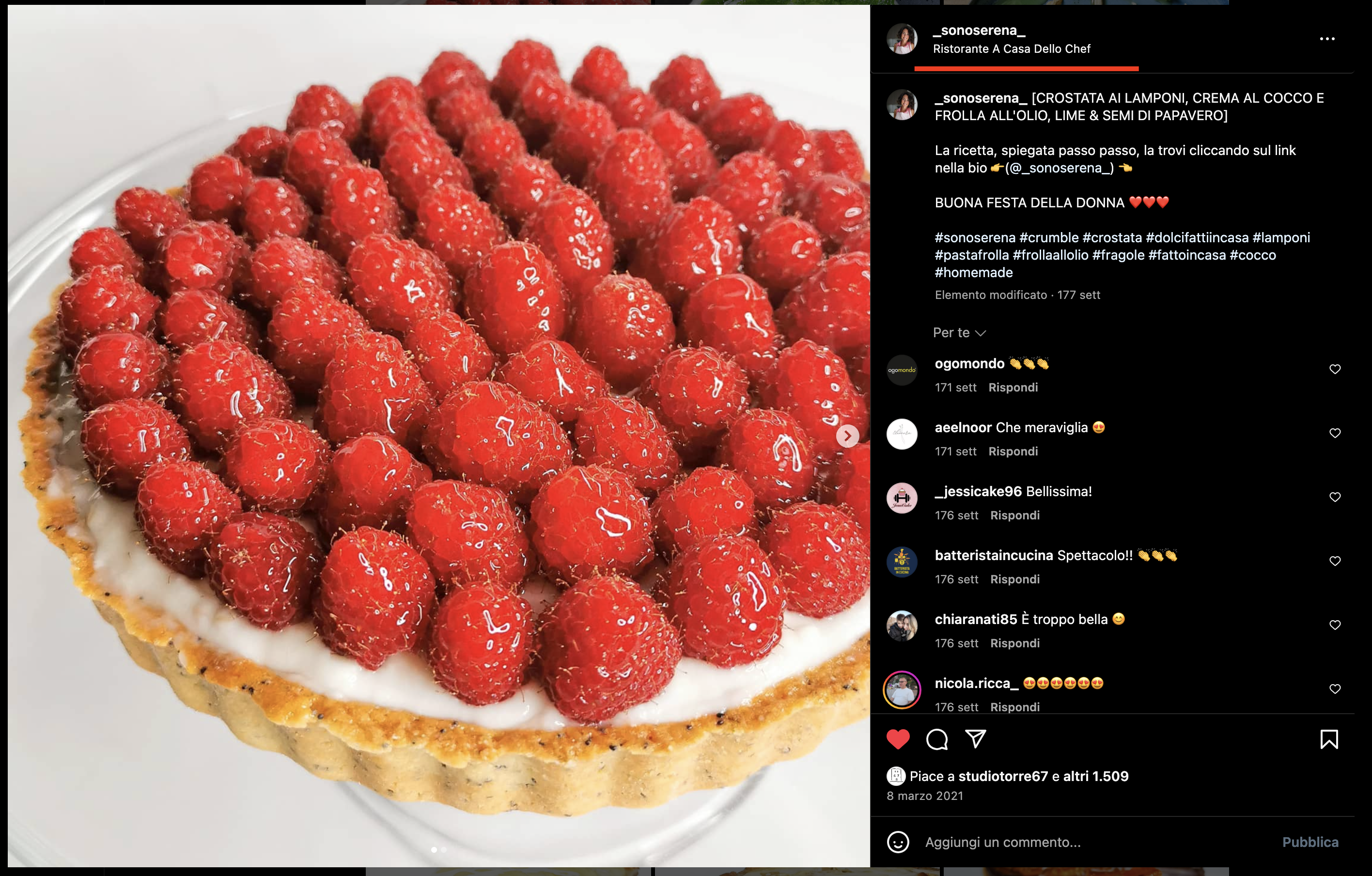Image resolution: width=1372 pixels, height=876 pixels.
Task: Like the aeelnoor comment
Action: (1335, 433)
